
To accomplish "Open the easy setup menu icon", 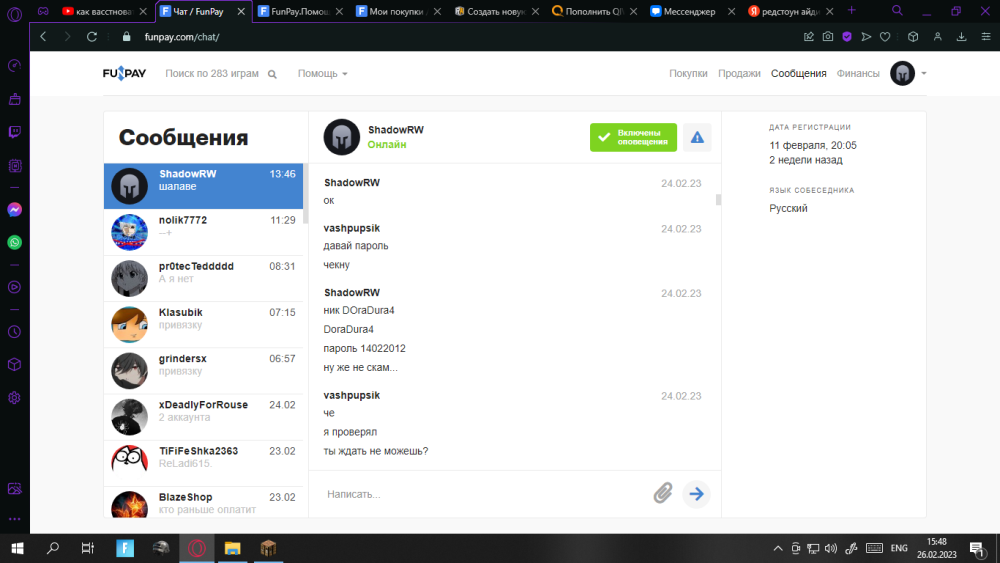I will coord(986,37).
